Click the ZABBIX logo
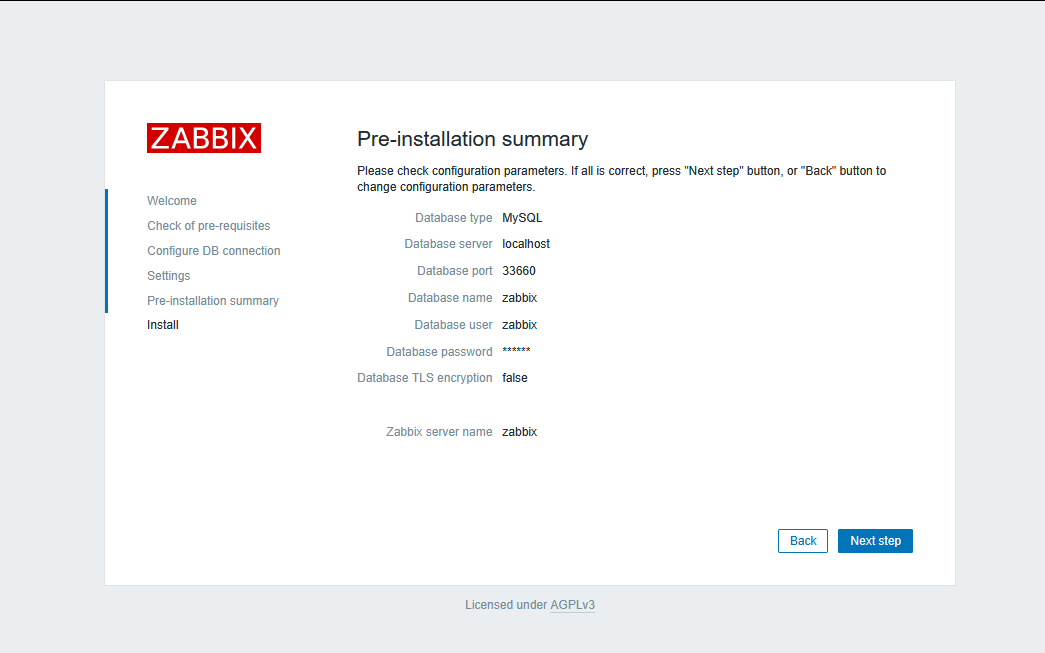 coord(204,137)
